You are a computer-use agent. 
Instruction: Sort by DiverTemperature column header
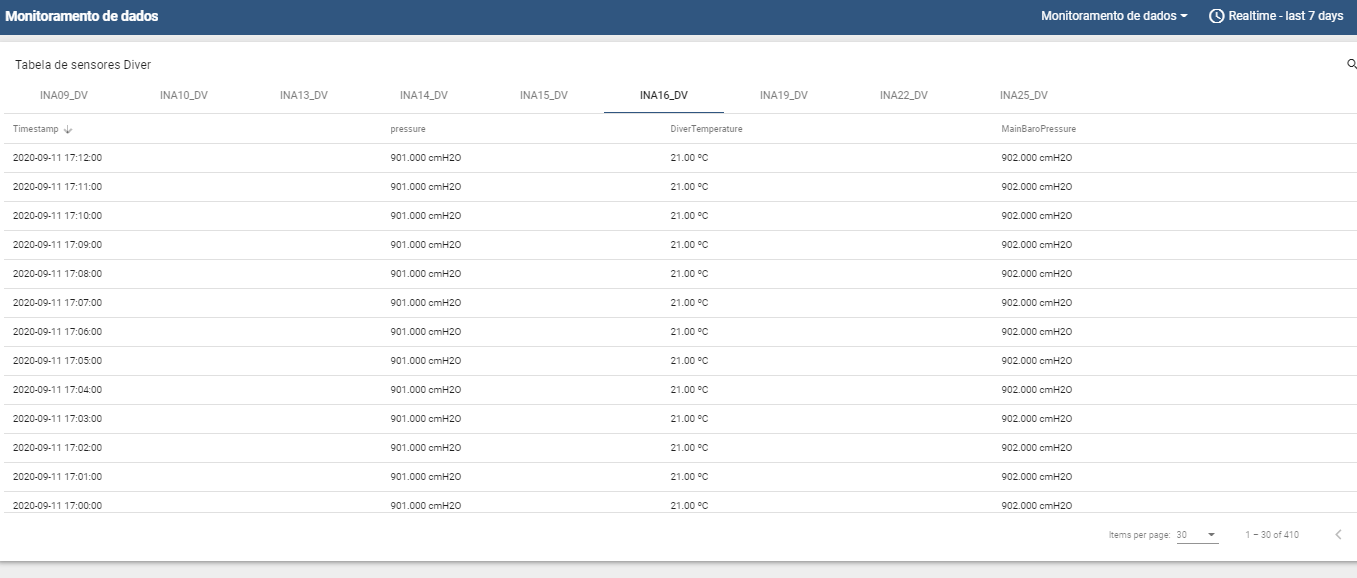(x=706, y=129)
